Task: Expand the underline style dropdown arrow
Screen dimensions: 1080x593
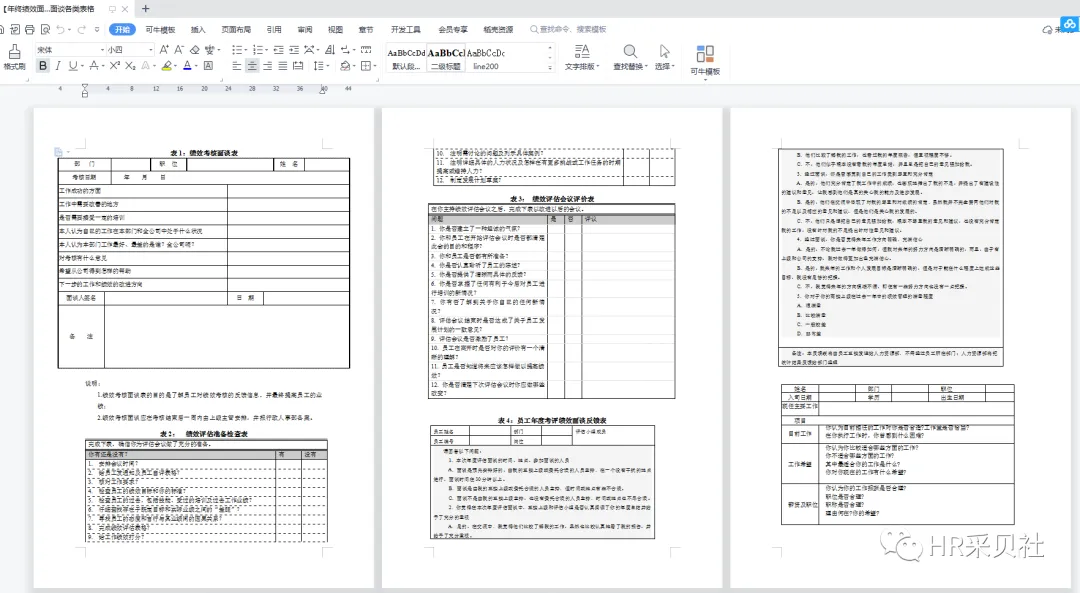Action: 82,66
